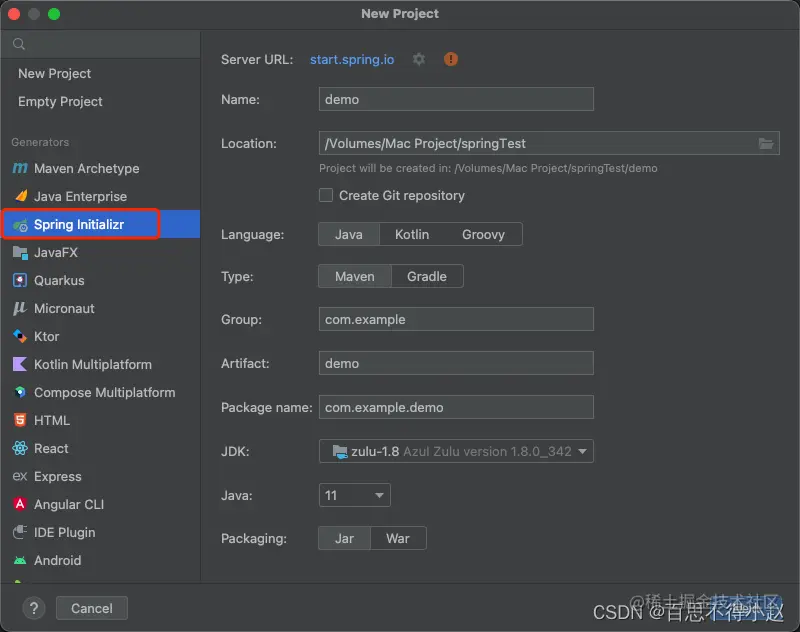This screenshot has width=800, height=632.
Task: Select New Project in sidebar
Action: tap(55, 73)
